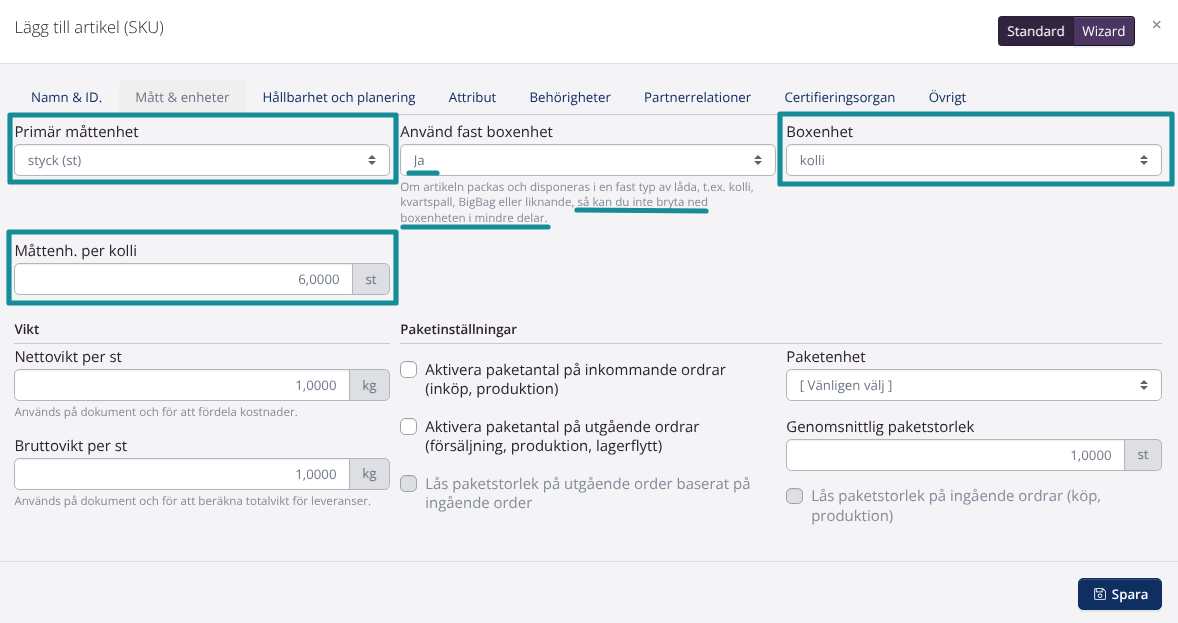1178x623 pixels.
Task: Close the Lägg till artikel dialog
Action: click(1156, 25)
